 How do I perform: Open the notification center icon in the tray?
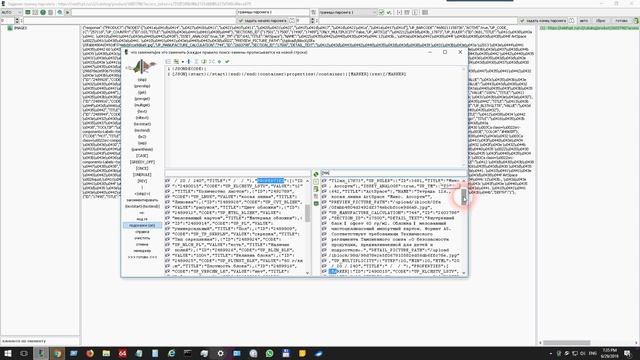[627, 353]
